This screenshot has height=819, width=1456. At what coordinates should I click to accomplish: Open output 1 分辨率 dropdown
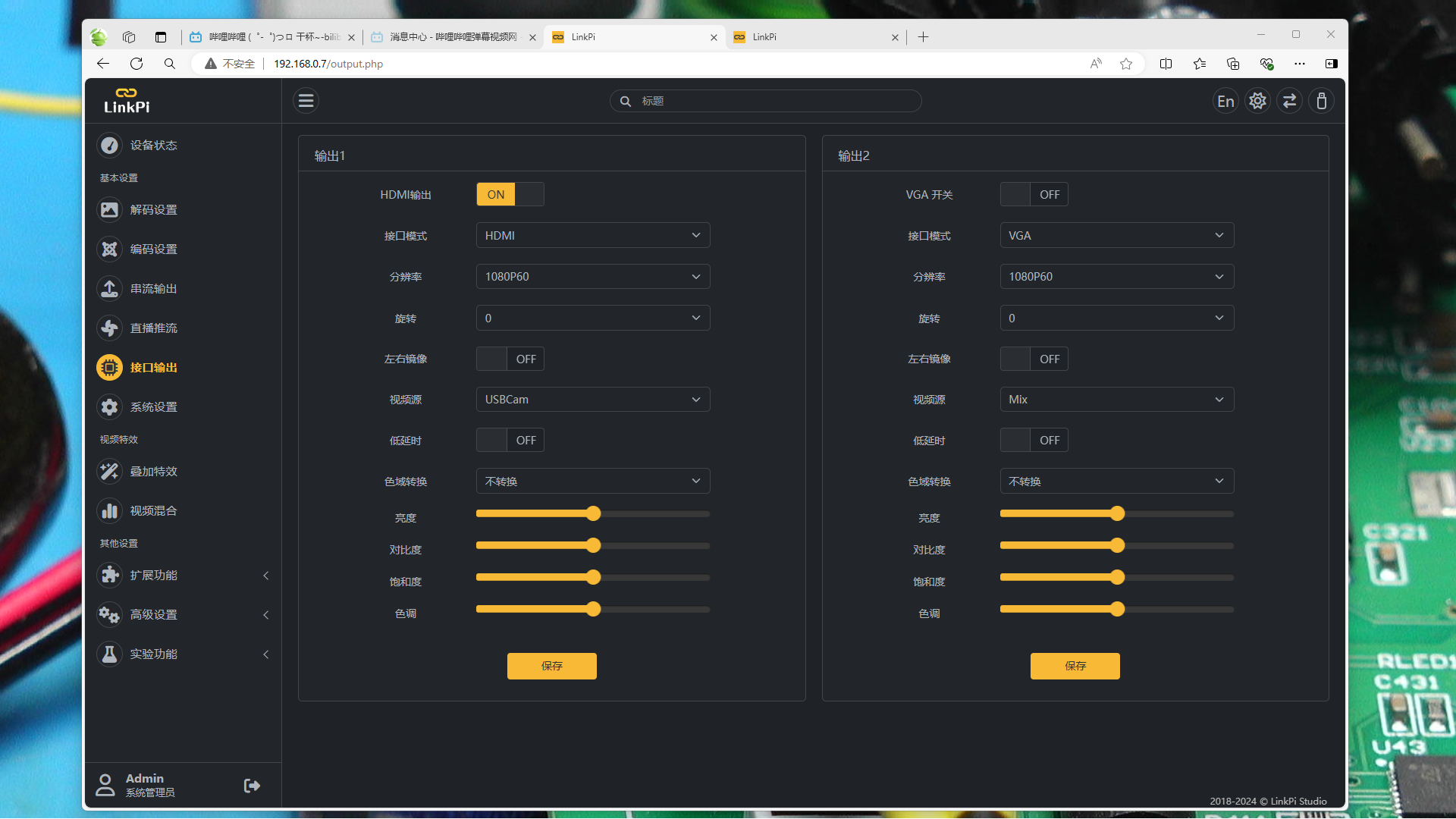point(592,277)
